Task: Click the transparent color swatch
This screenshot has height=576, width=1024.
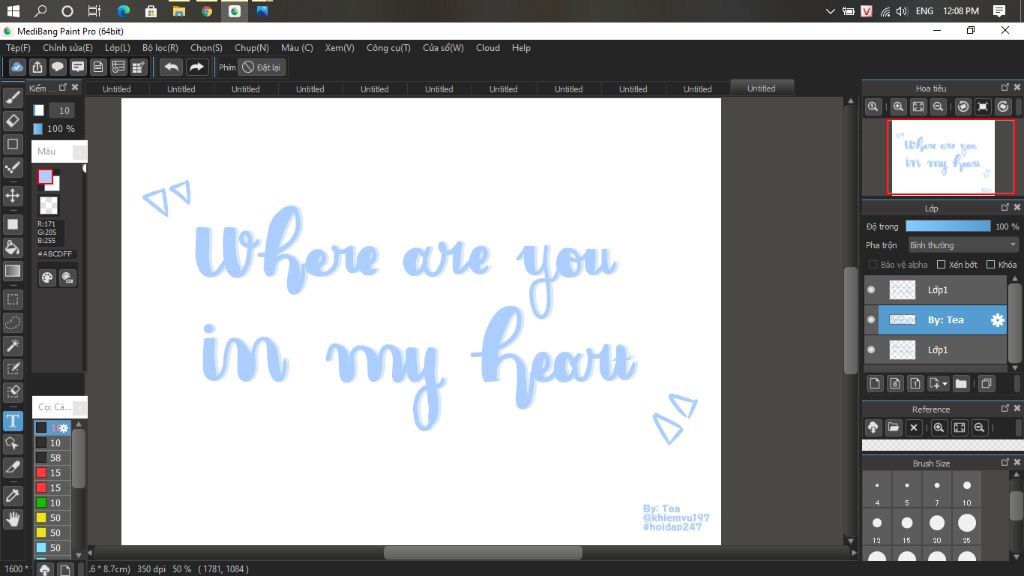Action: click(48, 206)
